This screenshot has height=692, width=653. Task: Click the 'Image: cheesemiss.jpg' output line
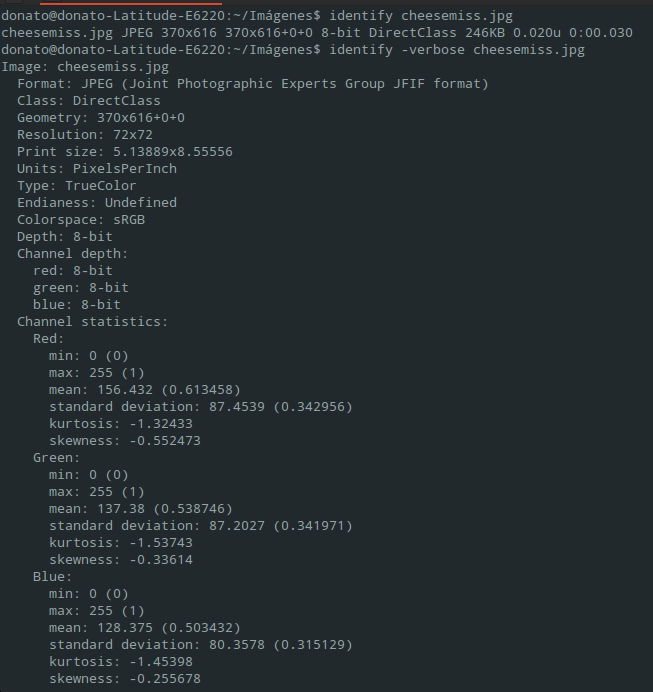point(85,66)
